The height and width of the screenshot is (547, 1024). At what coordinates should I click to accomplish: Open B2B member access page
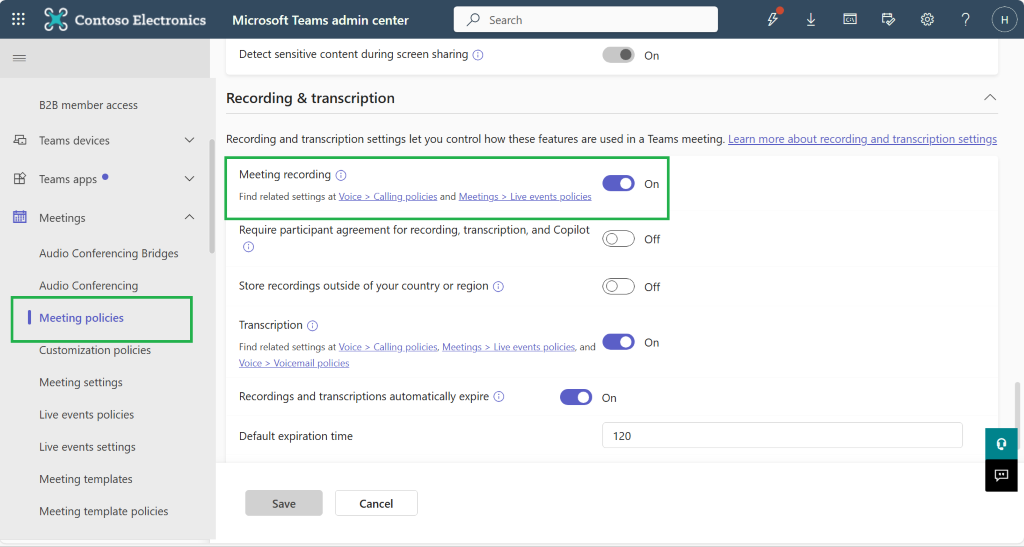[88, 105]
